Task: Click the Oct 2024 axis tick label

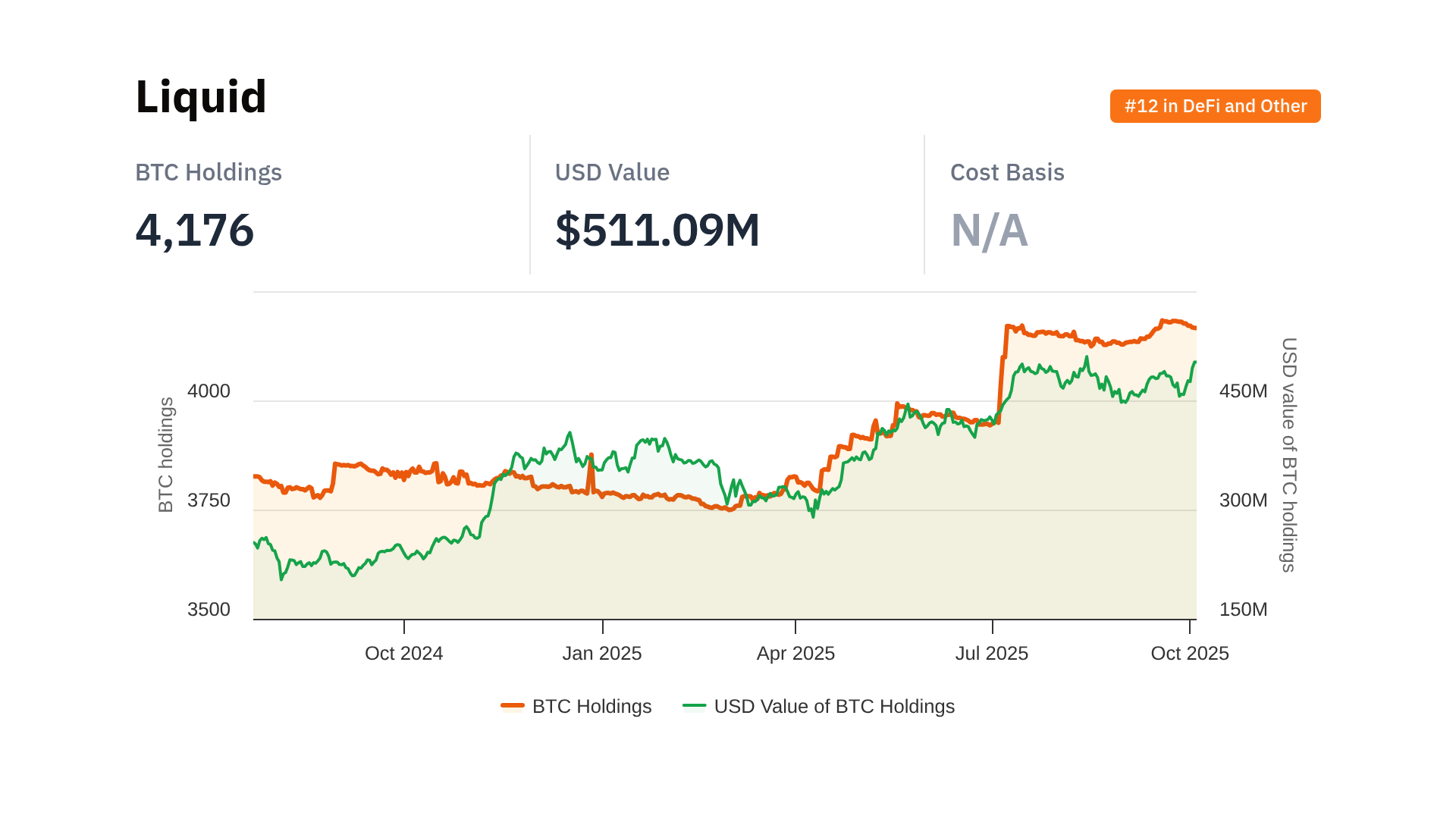Action: point(403,653)
